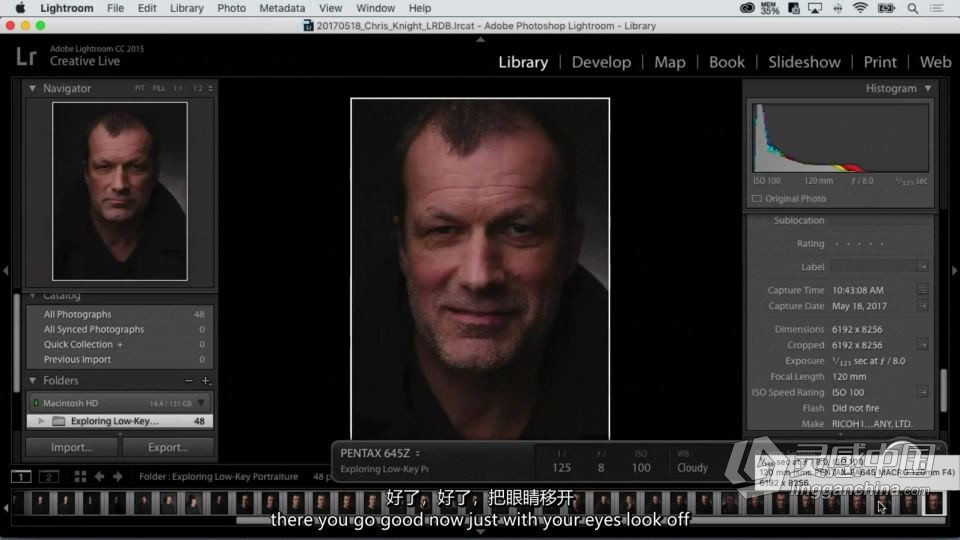Switch to the Develop module

(601, 62)
